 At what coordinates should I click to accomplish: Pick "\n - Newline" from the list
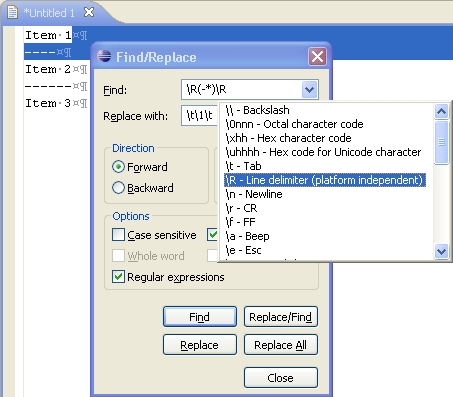click(254, 194)
